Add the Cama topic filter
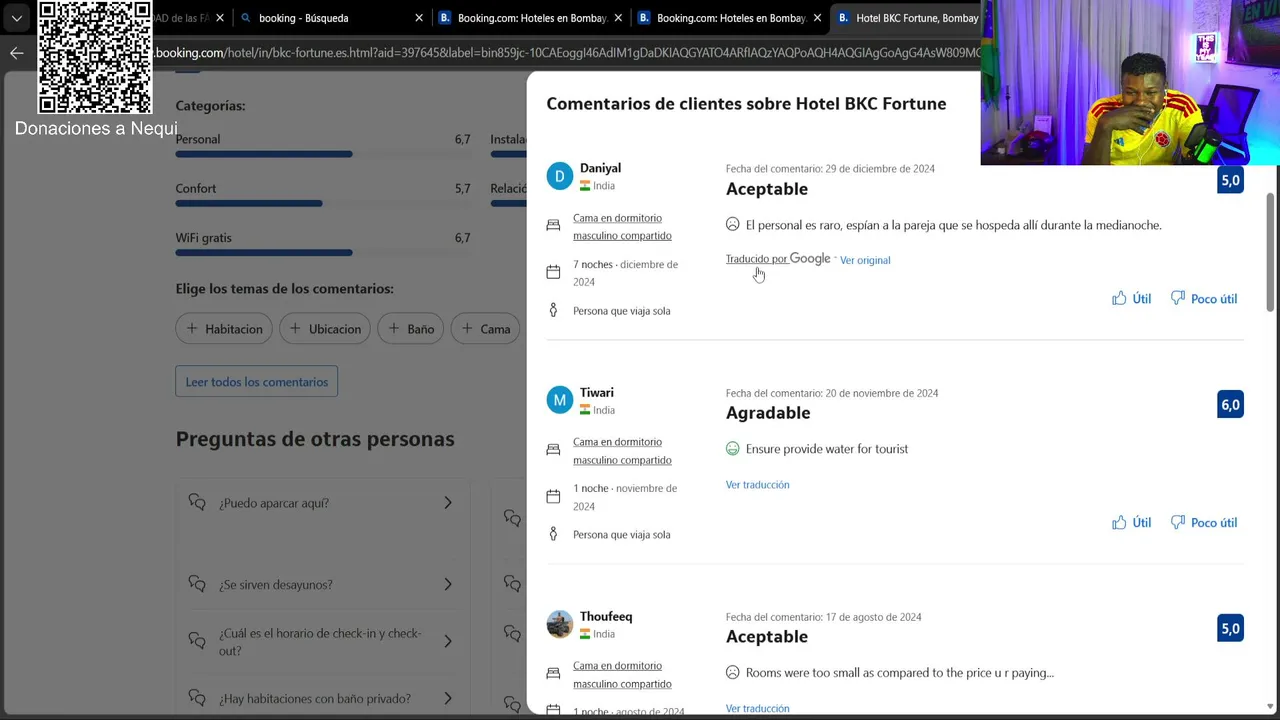This screenshot has width=1280, height=720. point(487,329)
